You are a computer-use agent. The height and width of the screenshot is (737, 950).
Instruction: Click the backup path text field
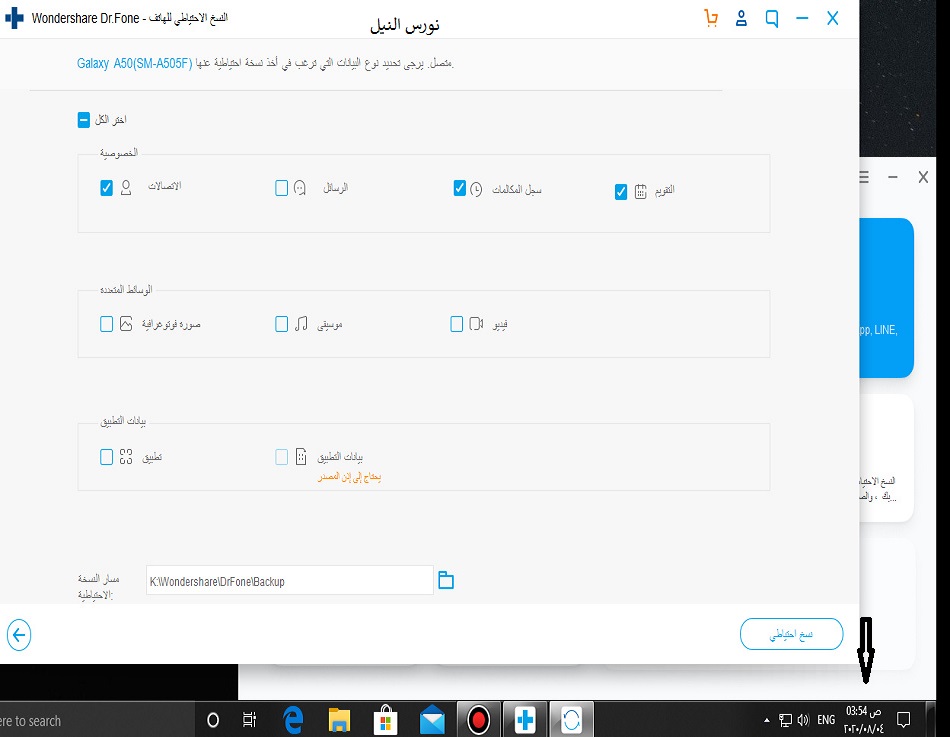[x=289, y=581]
